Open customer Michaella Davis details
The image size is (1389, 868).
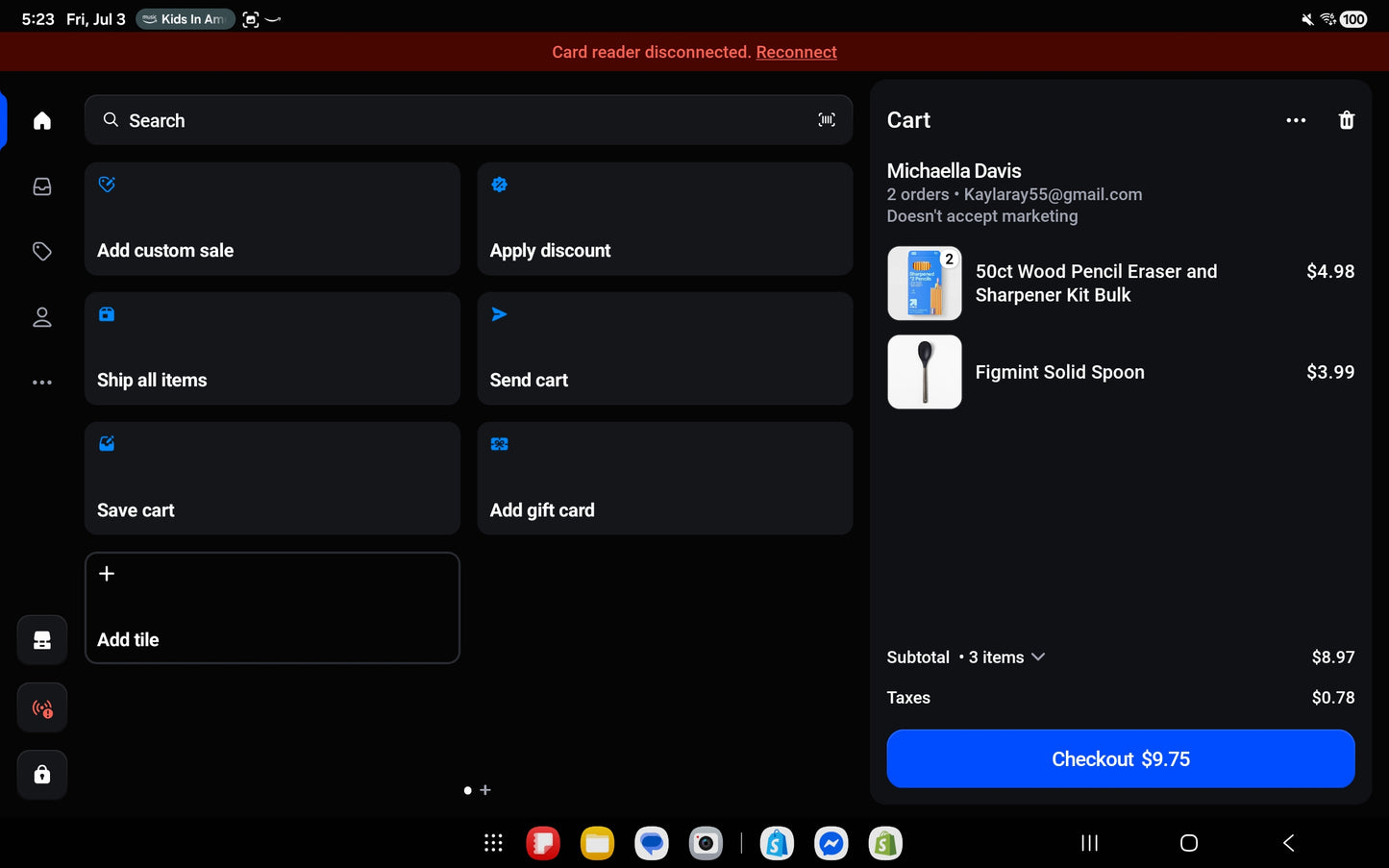click(954, 171)
